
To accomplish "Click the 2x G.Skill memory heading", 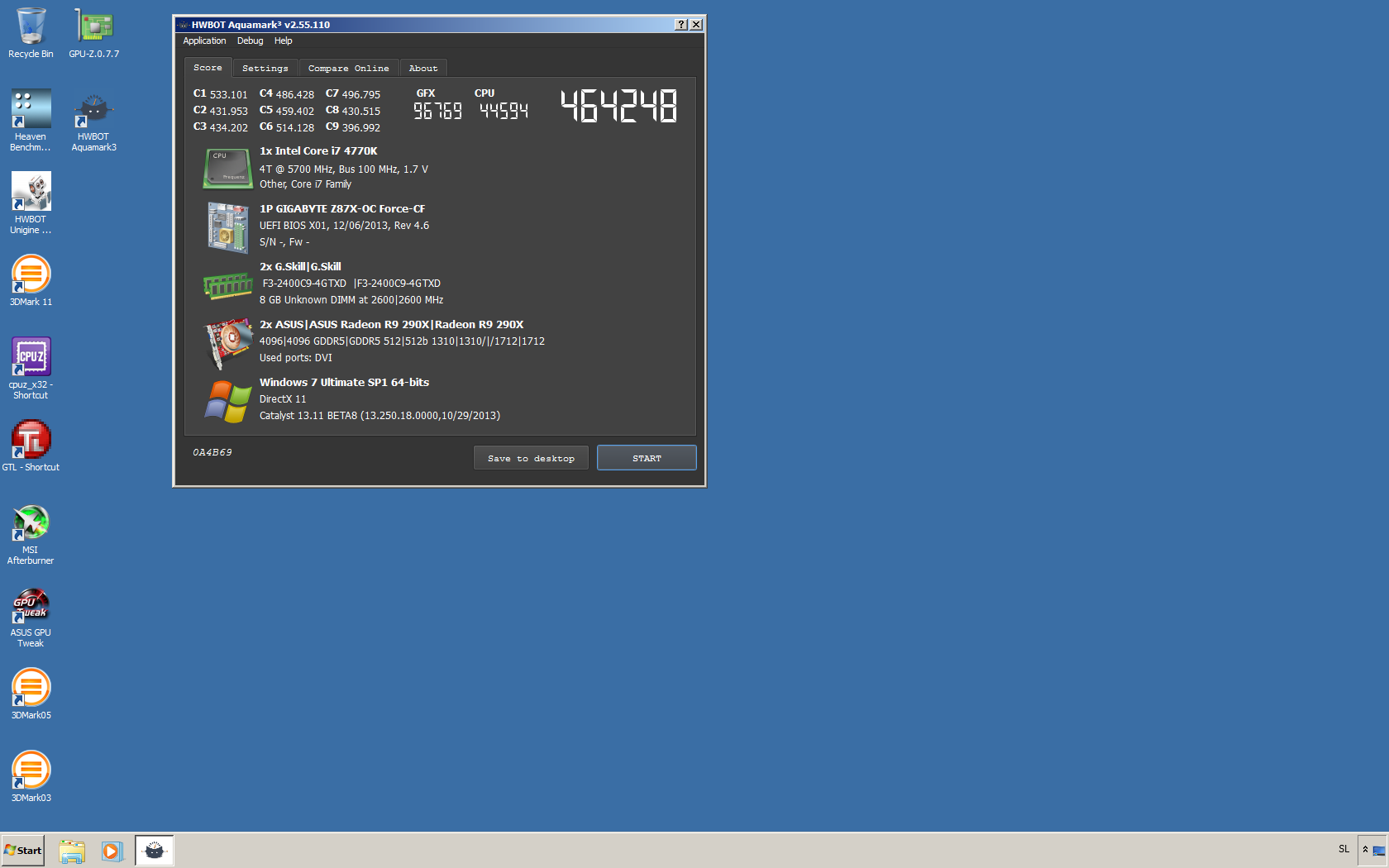I will (300, 267).
